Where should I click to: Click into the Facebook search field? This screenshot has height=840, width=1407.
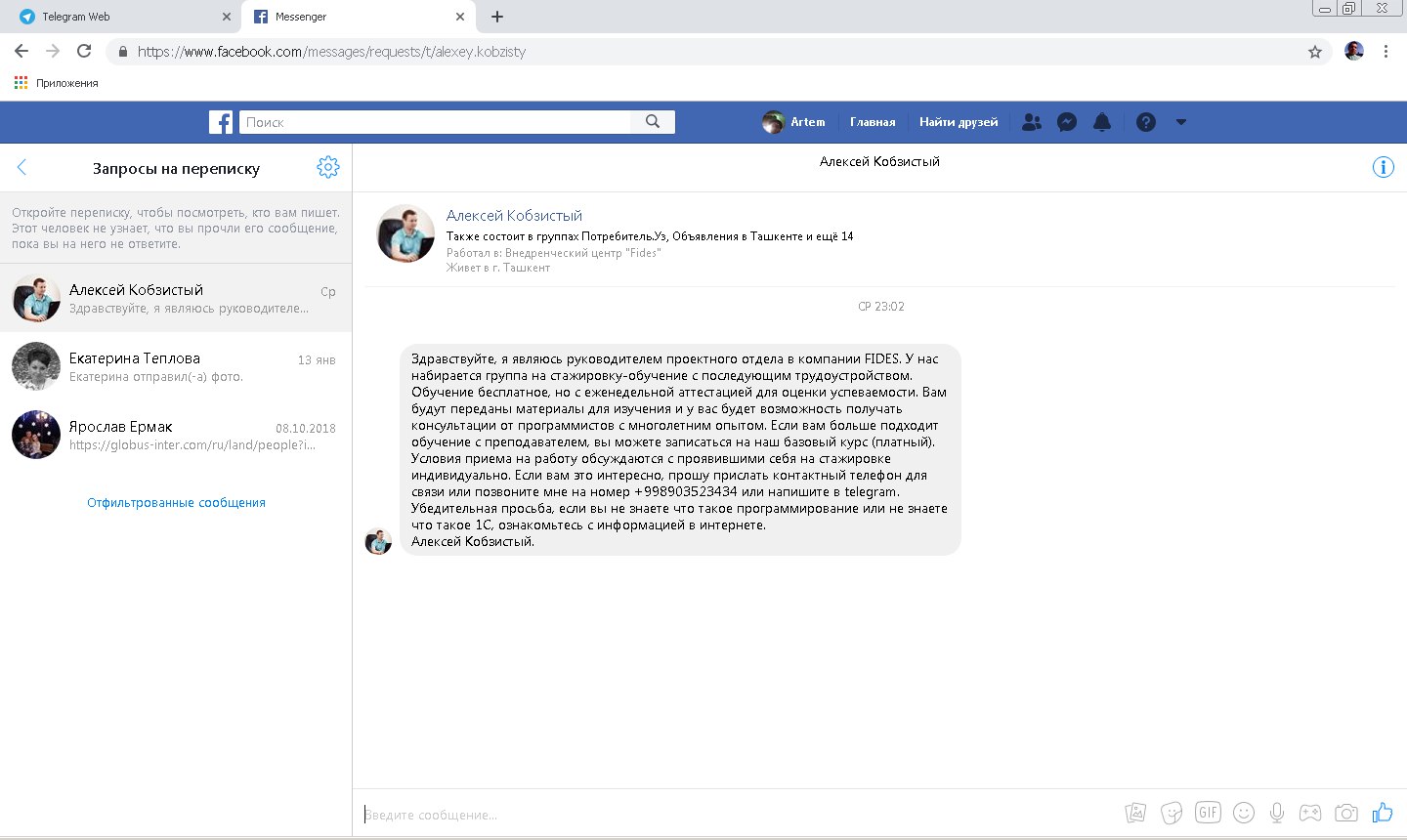tap(435, 122)
